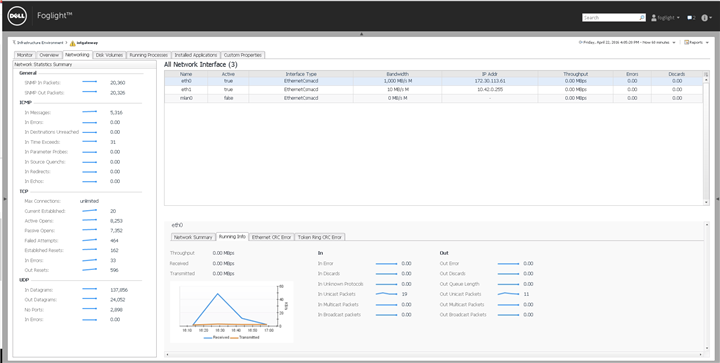This screenshot has width=720, height=363.
Task: Hide the header using the top center arrow
Action: 361,34
